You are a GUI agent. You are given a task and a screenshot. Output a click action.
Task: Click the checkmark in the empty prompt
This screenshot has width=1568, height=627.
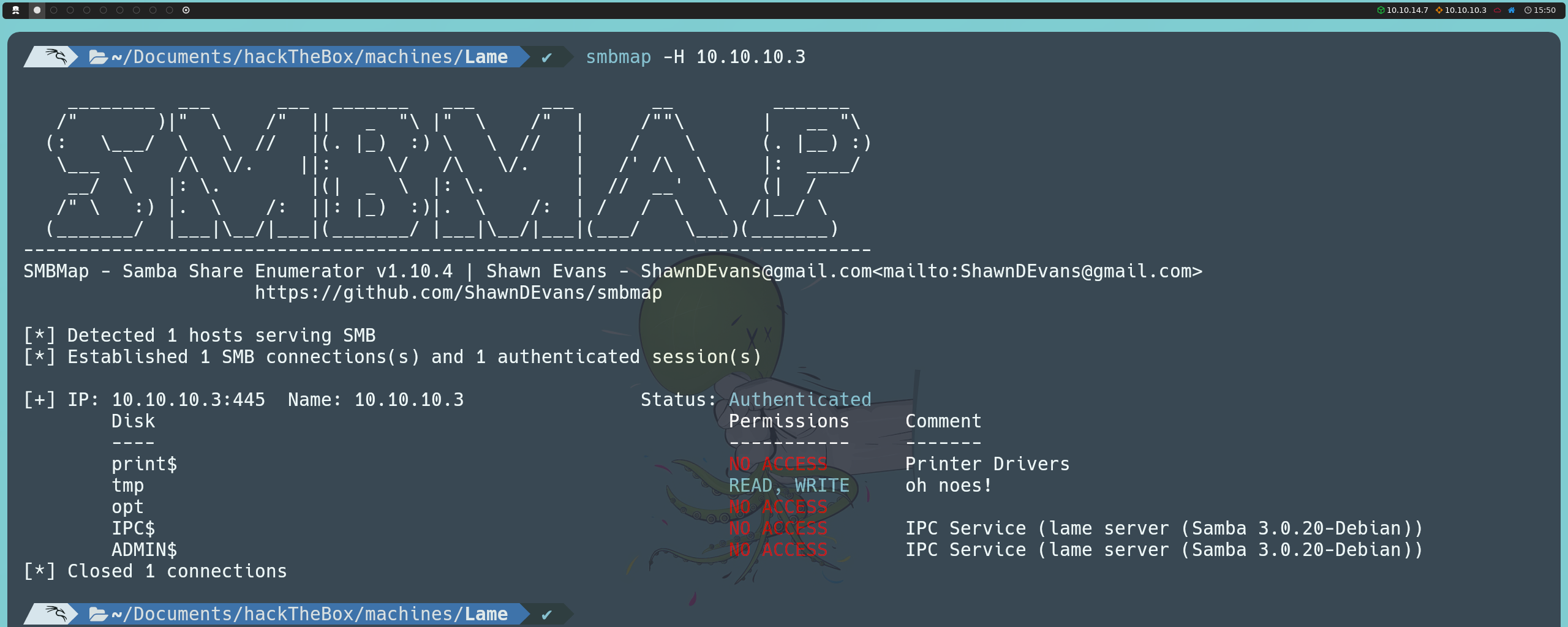546,614
